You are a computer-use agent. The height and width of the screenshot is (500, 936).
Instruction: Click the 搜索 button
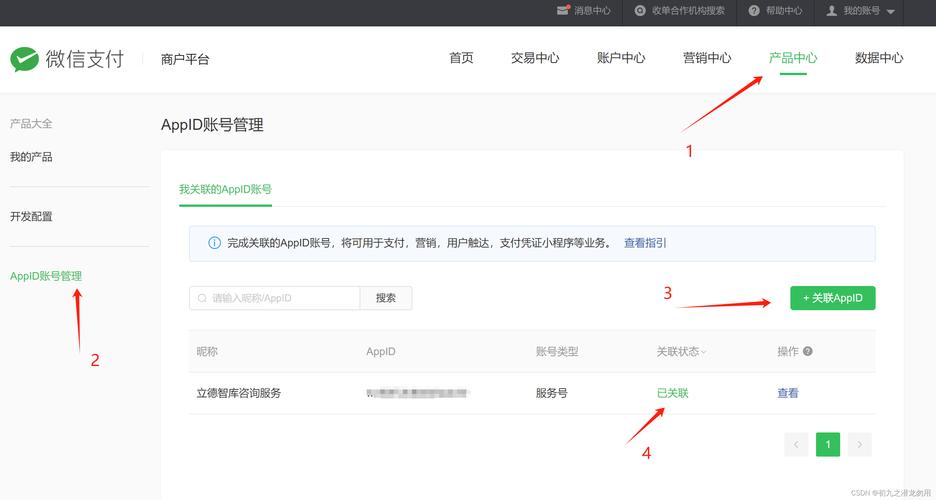click(x=386, y=298)
